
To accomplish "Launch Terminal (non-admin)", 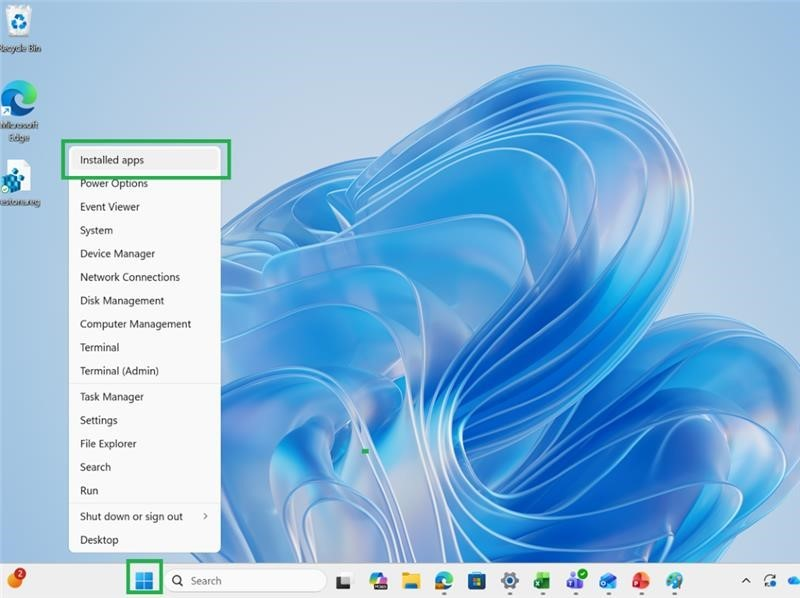I will [x=144, y=347].
